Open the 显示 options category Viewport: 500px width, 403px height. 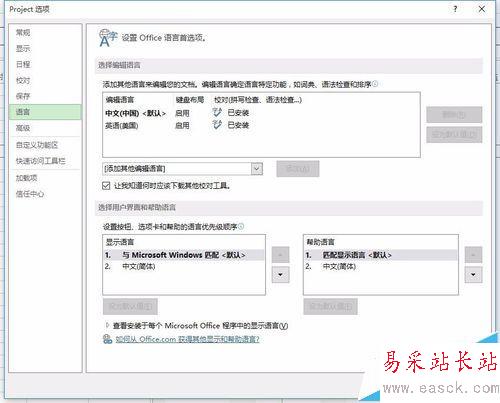pyautogui.click(x=23, y=48)
